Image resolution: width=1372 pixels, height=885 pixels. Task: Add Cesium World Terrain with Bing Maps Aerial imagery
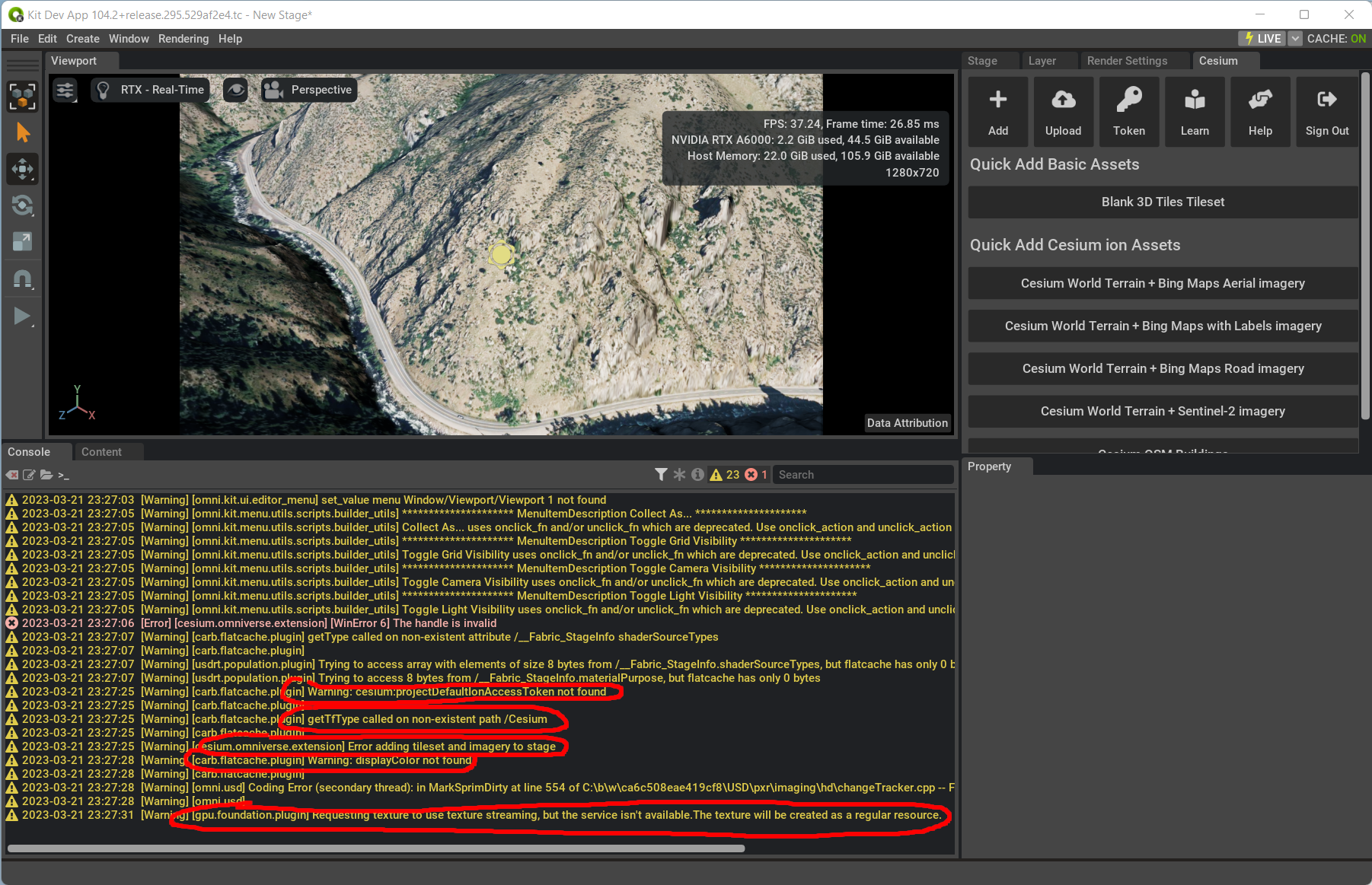tap(1162, 283)
